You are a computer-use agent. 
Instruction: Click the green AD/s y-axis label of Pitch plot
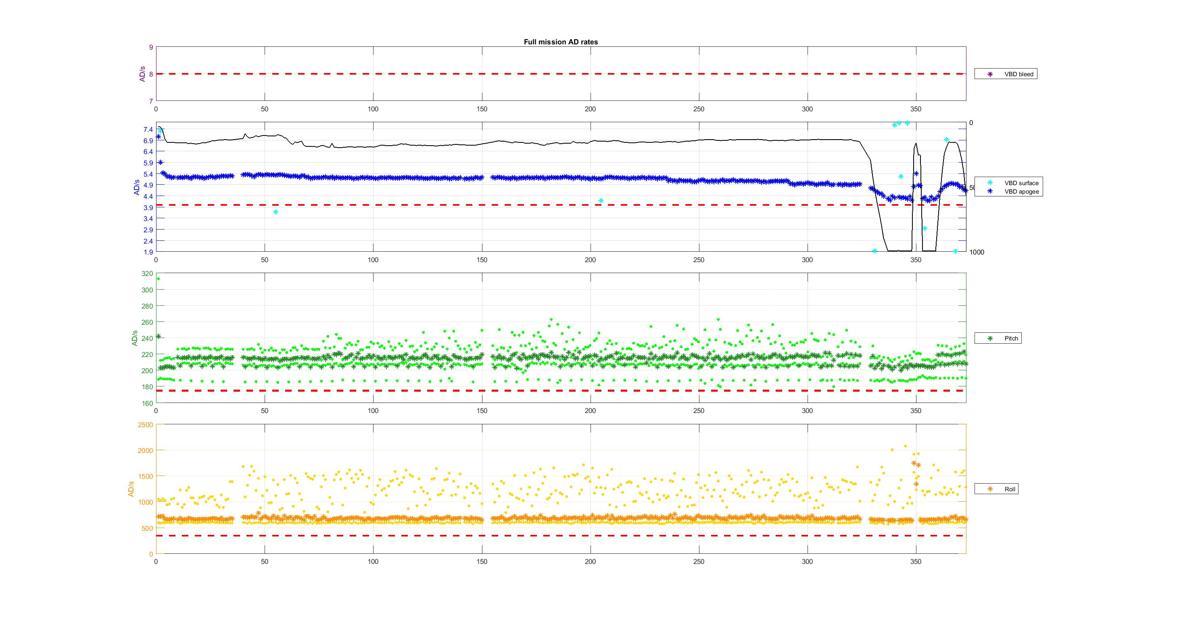[x=133, y=339]
